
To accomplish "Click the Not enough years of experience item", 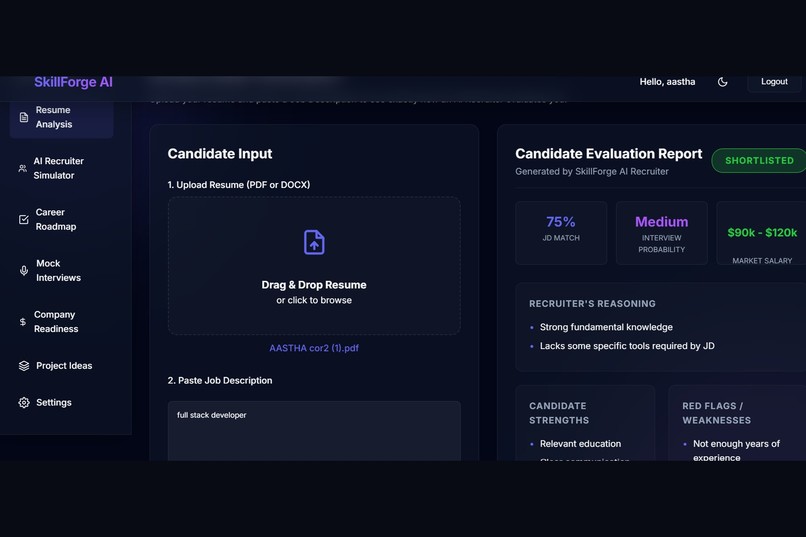I will point(736,450).
